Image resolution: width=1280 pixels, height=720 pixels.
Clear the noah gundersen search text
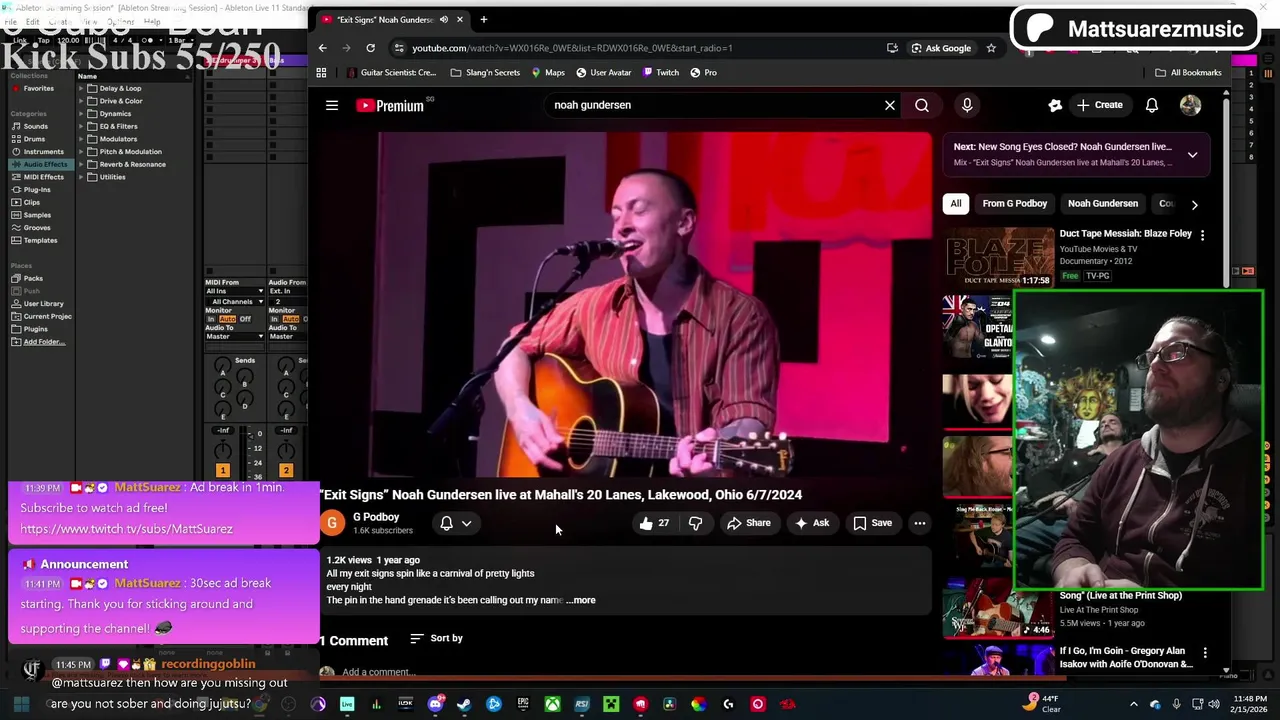(x=889, y=105)
